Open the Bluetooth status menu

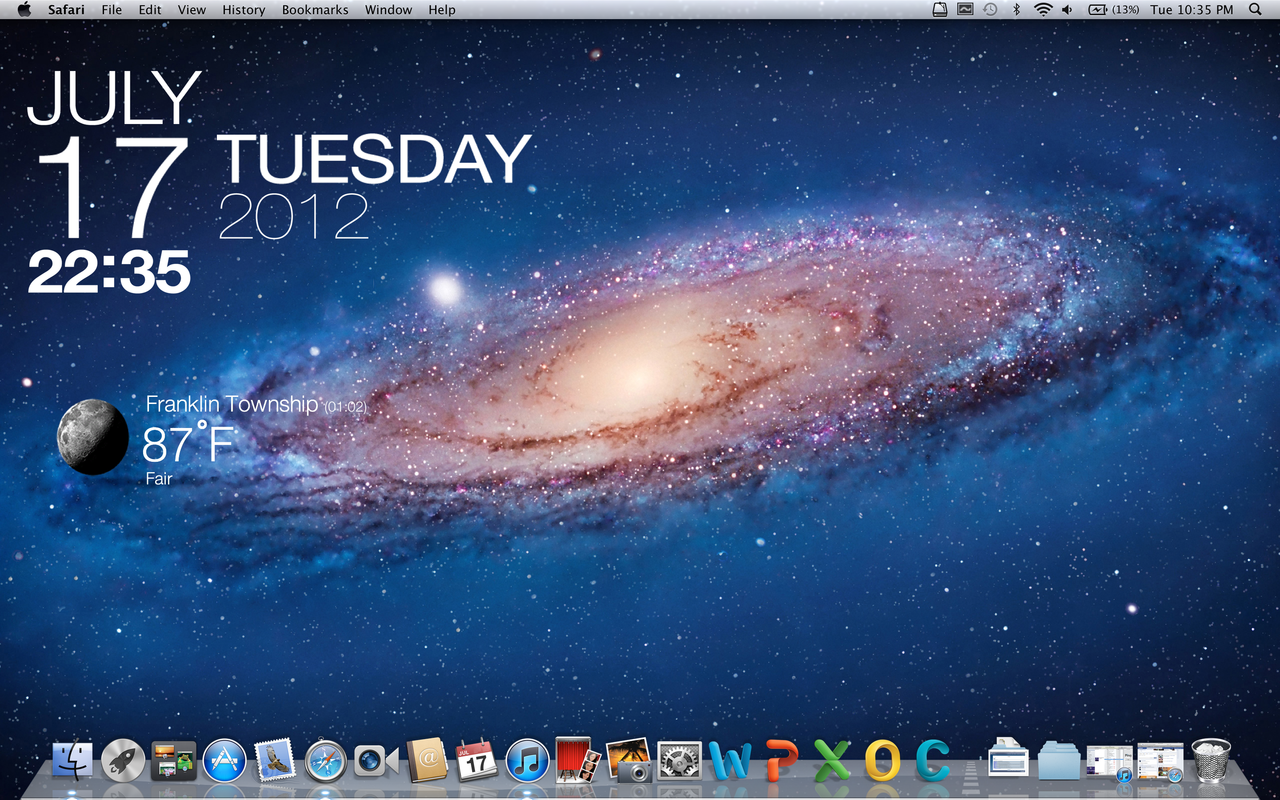point(1017,10)
